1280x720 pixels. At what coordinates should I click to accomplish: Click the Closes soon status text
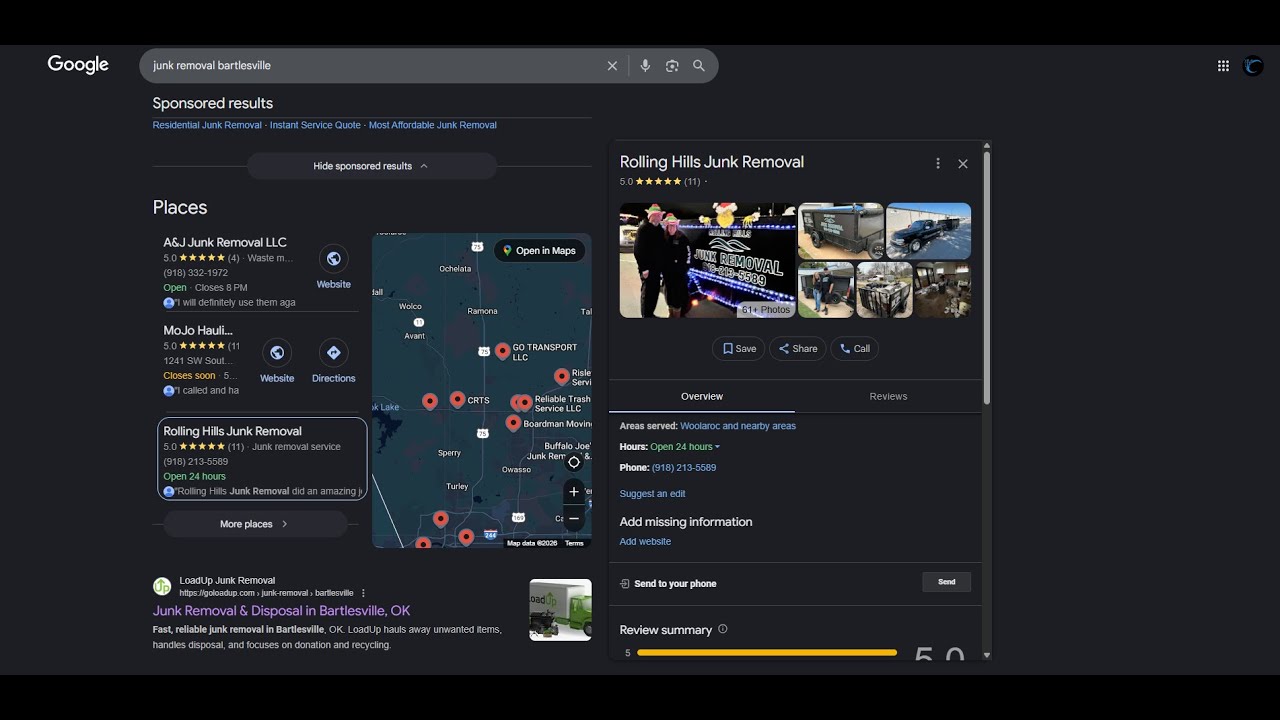pos(190,376)
